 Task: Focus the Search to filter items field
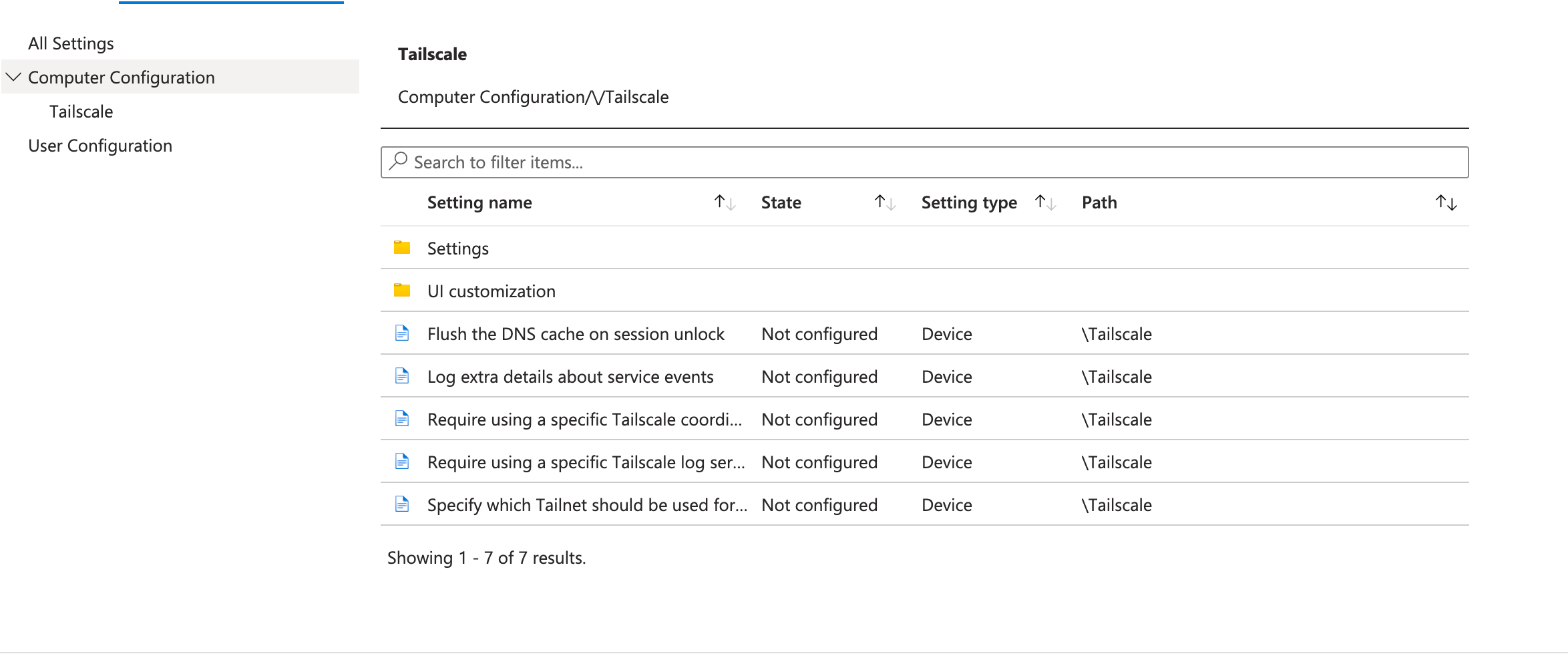[x=935, y=162]
